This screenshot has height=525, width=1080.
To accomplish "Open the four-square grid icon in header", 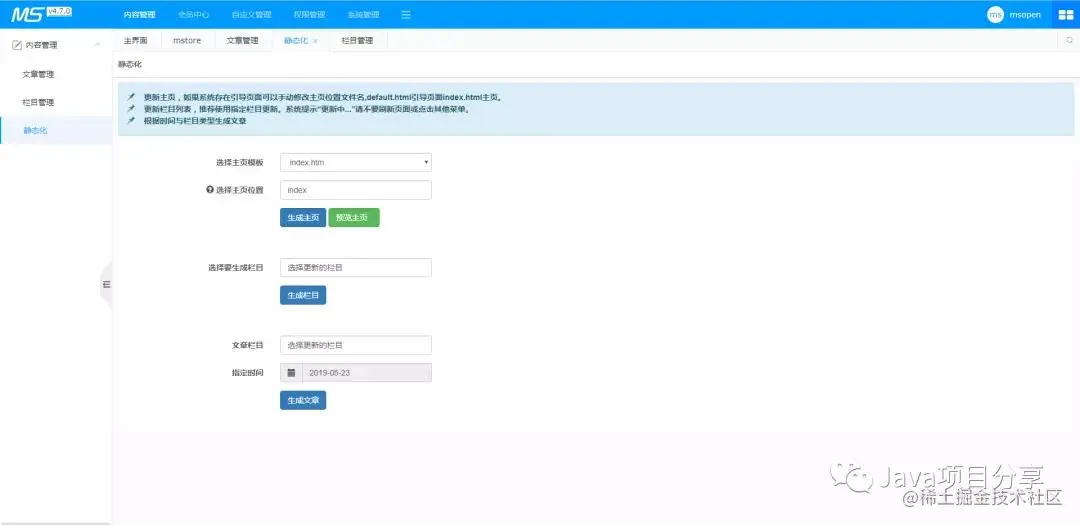I will coord(1066,14).
